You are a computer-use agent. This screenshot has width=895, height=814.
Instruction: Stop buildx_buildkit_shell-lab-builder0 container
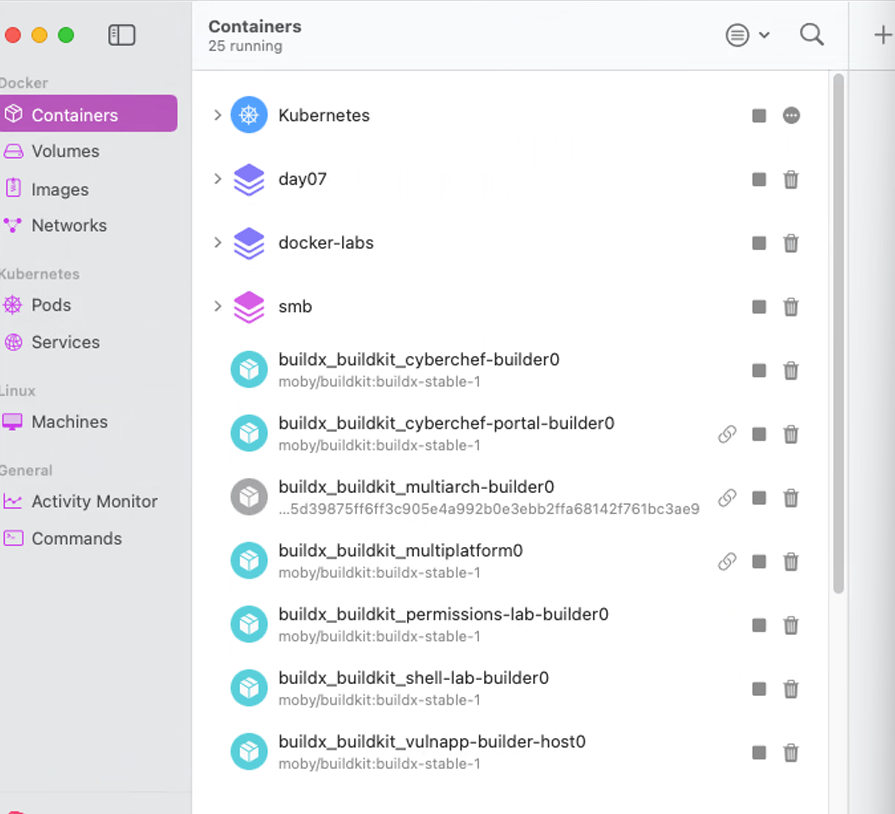759,689
